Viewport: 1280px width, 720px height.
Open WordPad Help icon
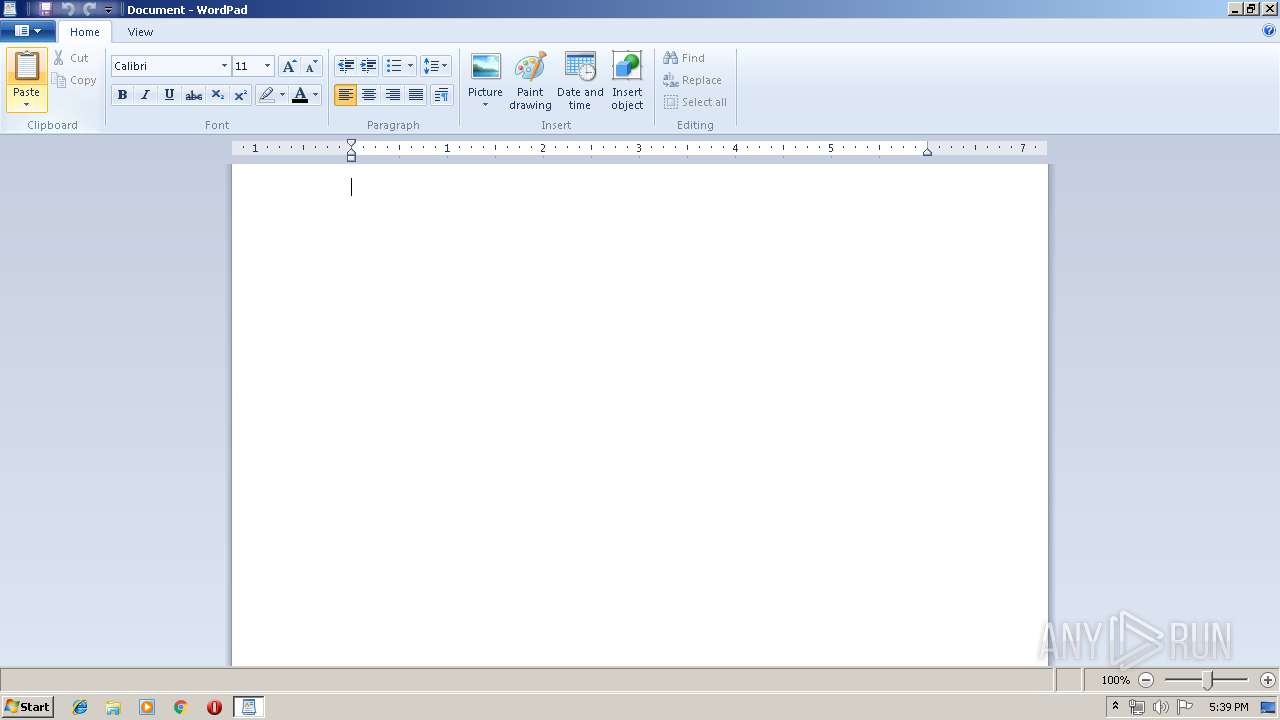point(1269,31)
